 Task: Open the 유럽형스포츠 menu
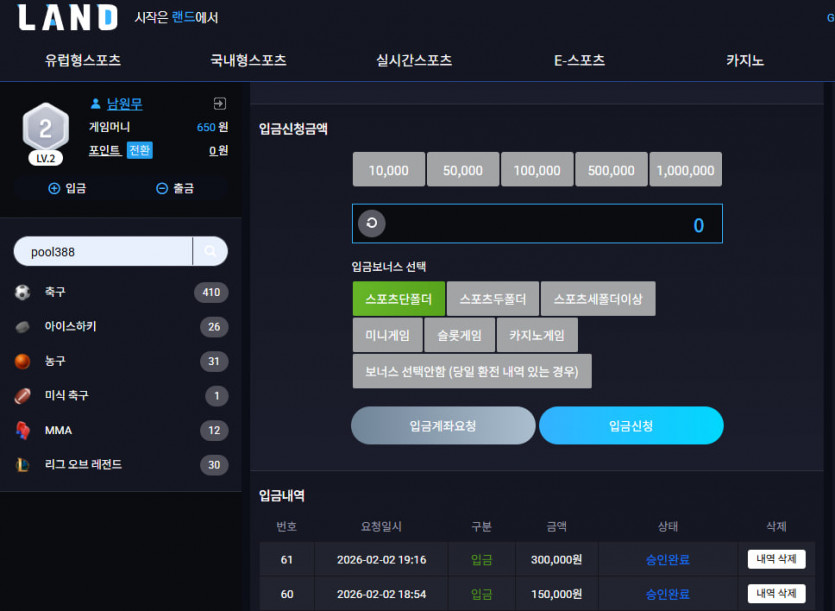coord(83,60)
